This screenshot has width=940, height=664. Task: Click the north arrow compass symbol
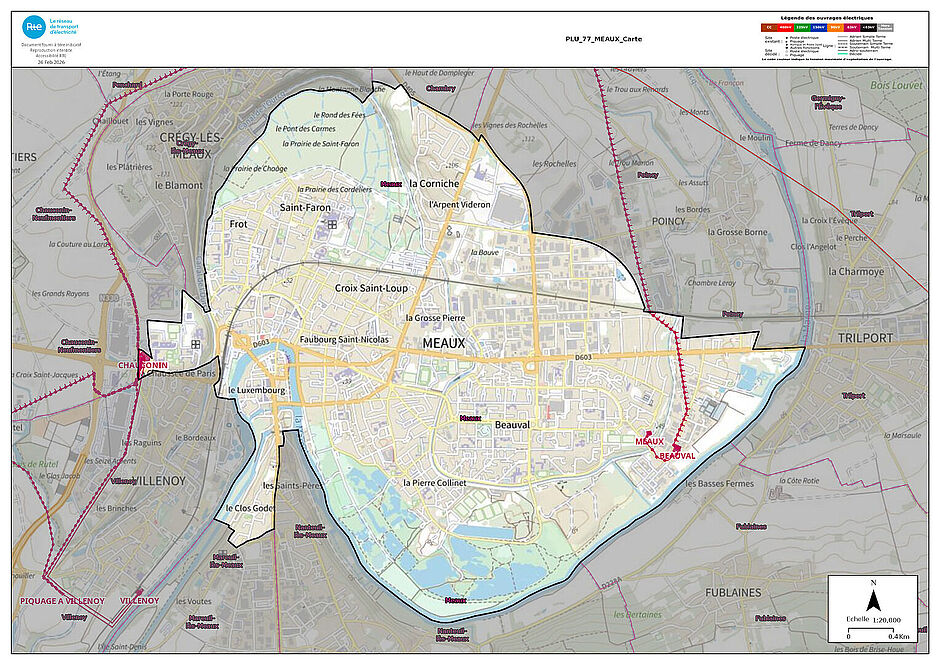click(873, 599)
